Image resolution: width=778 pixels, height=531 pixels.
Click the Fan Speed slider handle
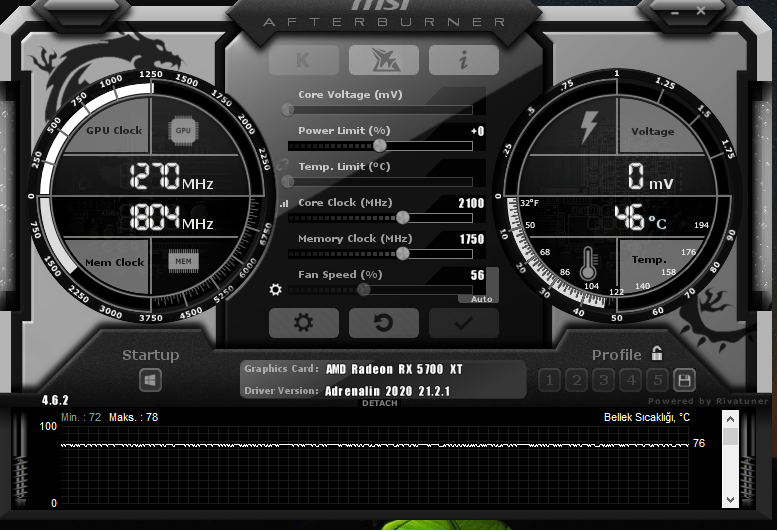364,290
